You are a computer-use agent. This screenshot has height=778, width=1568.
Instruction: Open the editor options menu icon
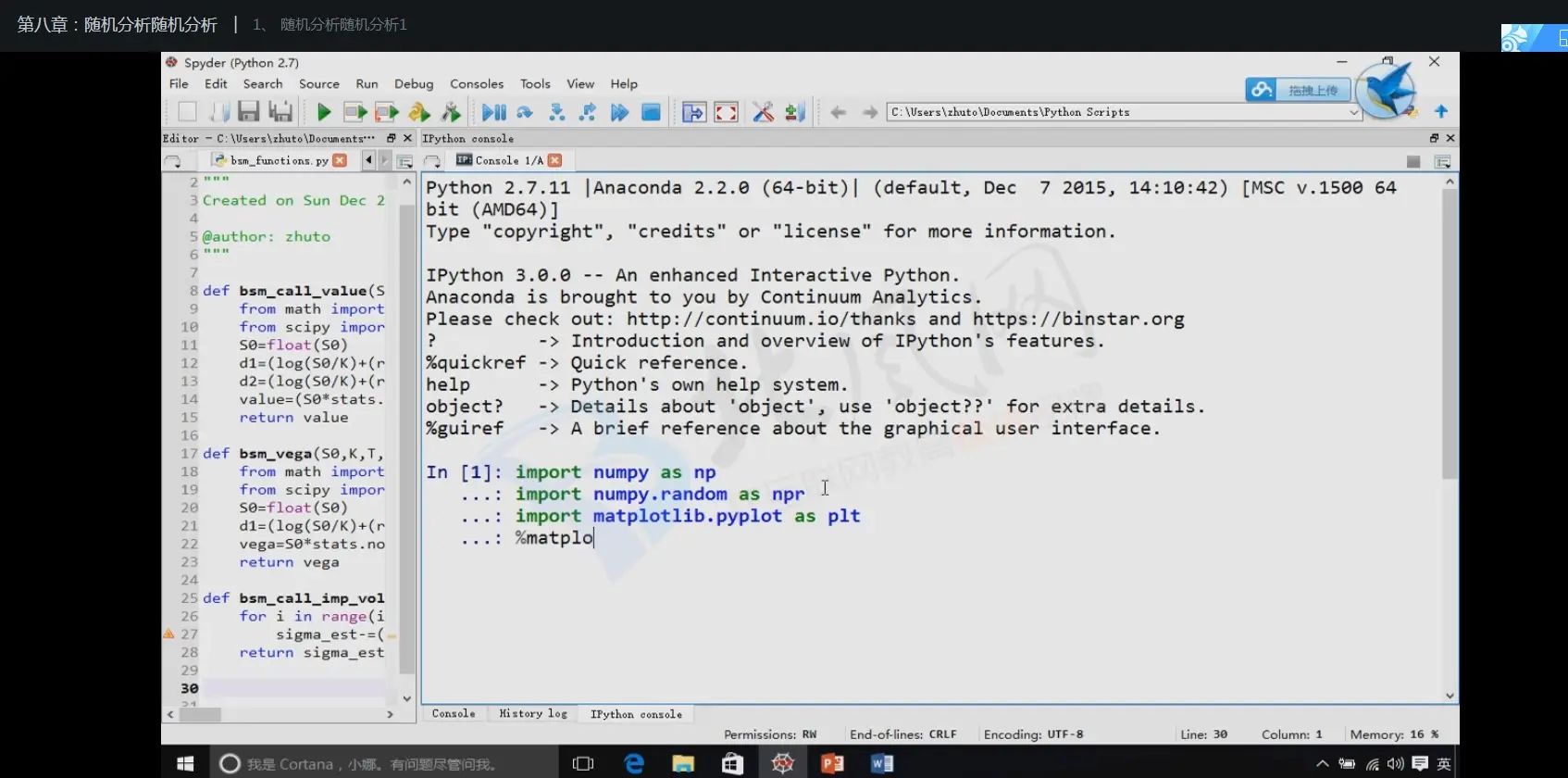click(x=404, y=161)
